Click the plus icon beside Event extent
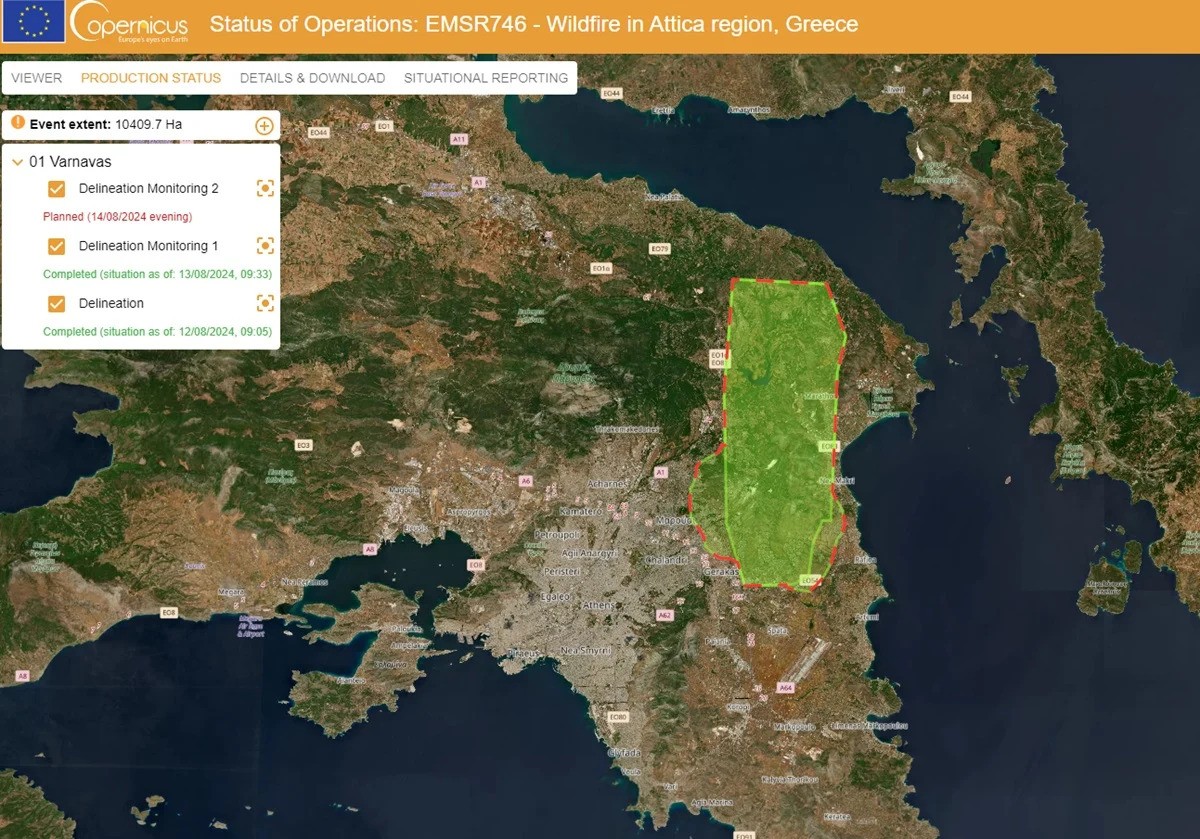This screenshot has width=1200, height=839. 264,125
